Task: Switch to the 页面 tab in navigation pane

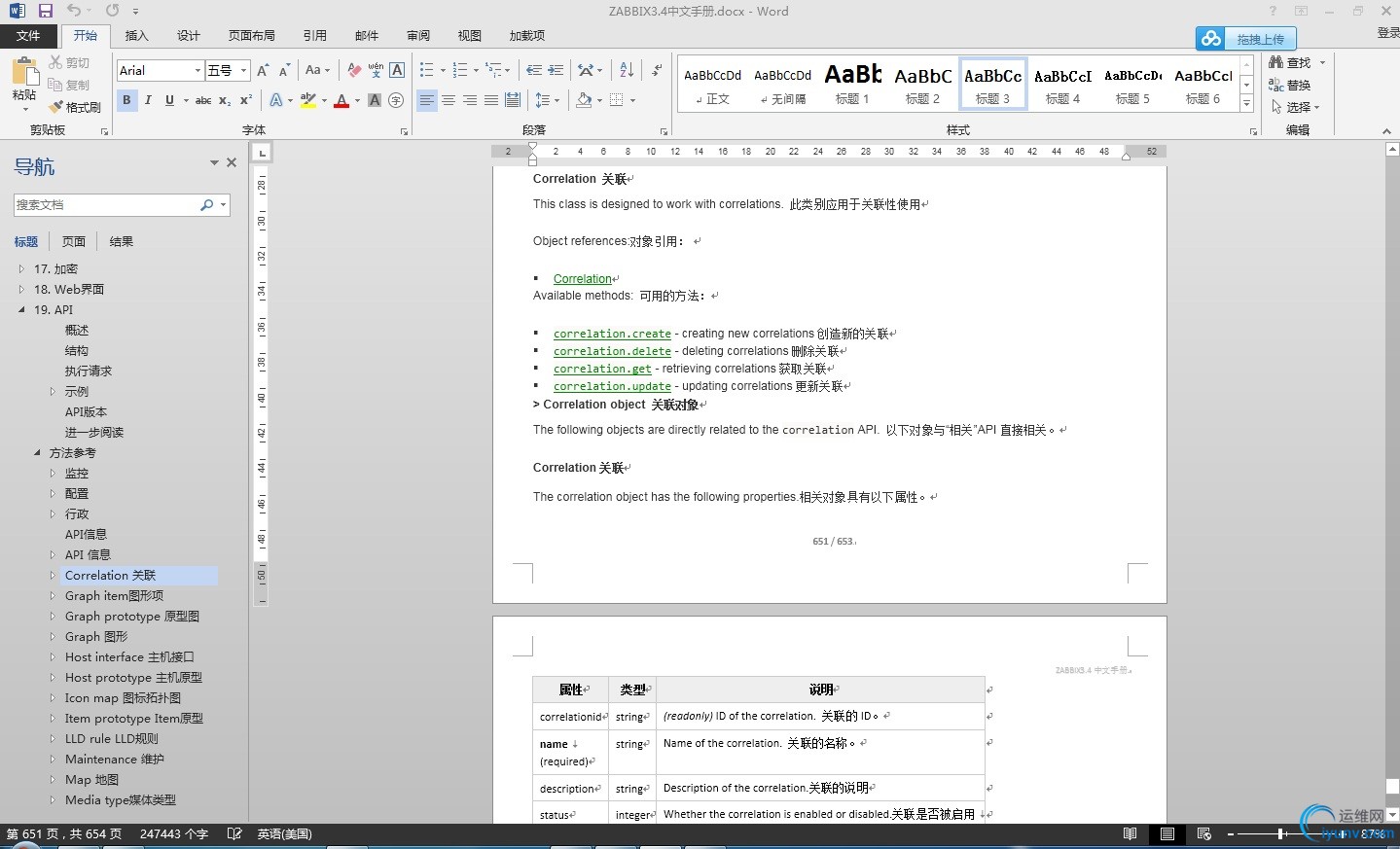Action: pyautogui.click(x=74, y=241)
